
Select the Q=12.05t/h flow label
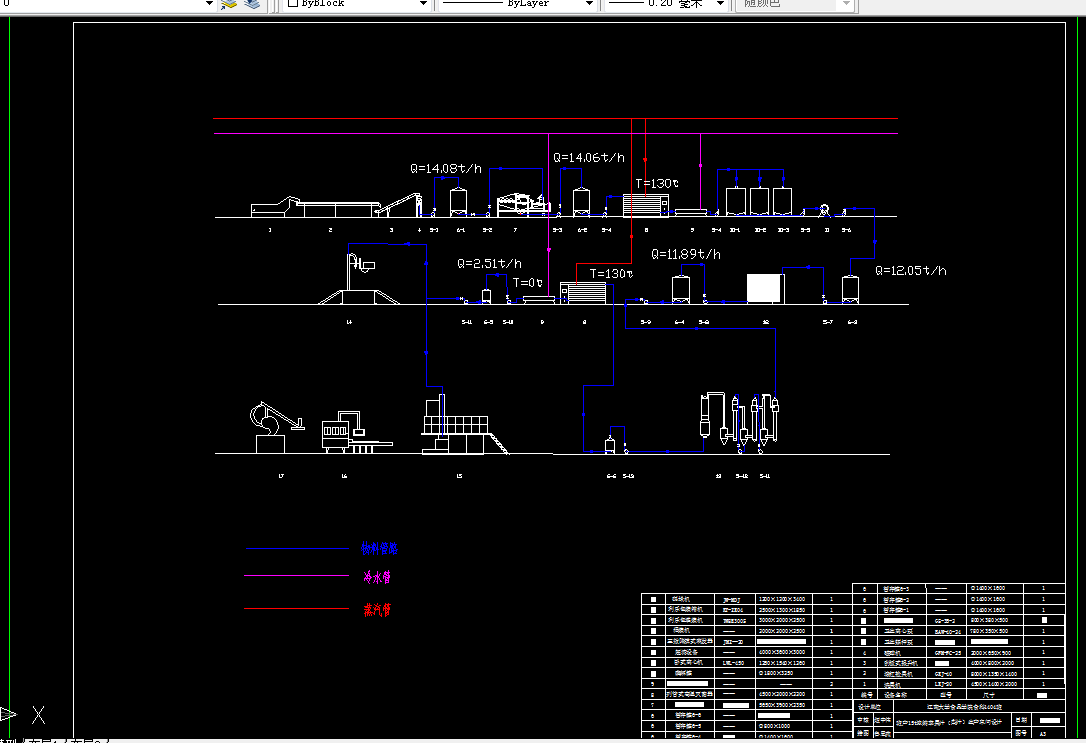[x=910, y=271]
